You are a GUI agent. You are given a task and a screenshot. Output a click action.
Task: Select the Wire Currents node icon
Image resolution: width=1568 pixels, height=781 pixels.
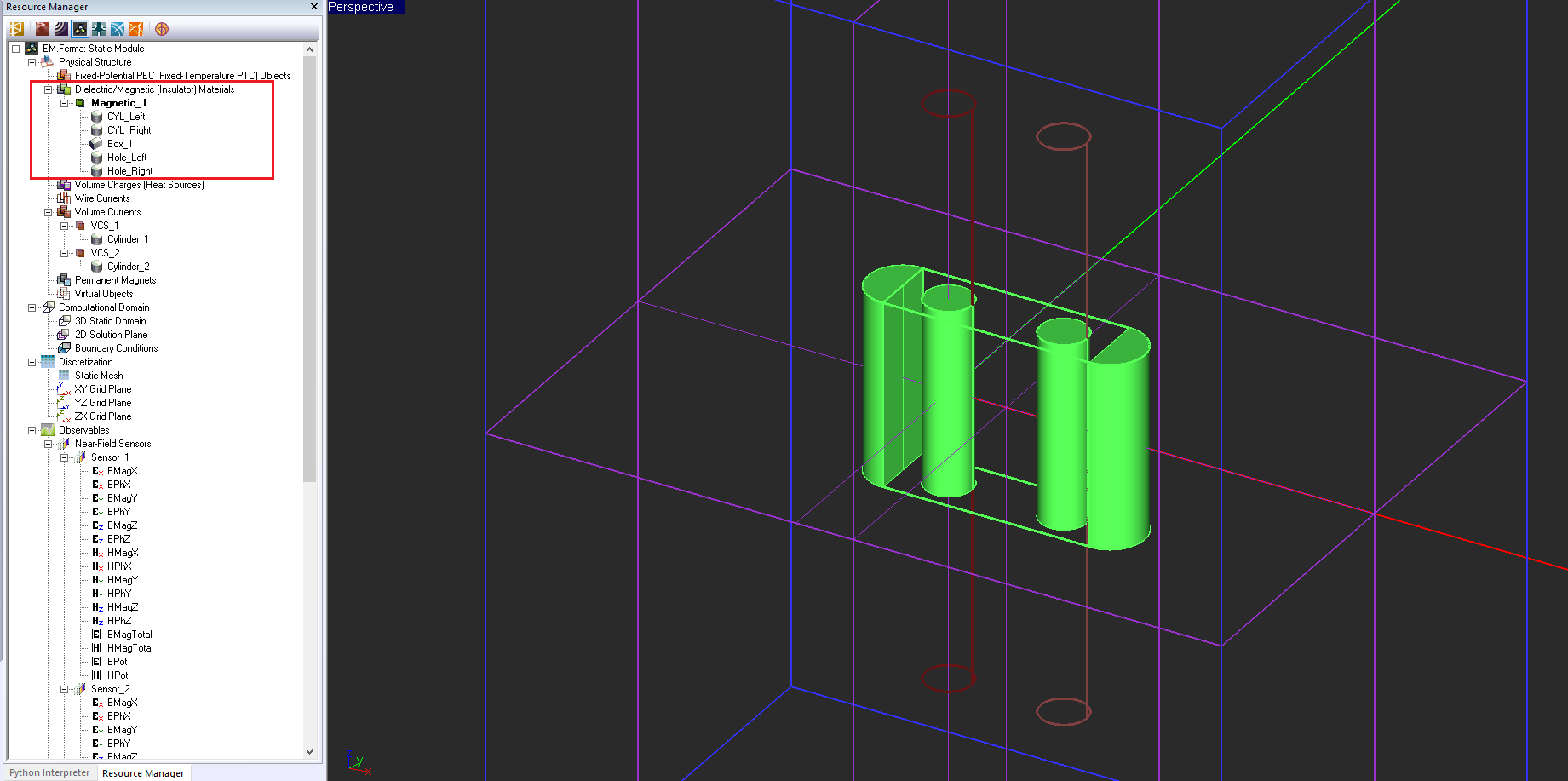(64, 198)
